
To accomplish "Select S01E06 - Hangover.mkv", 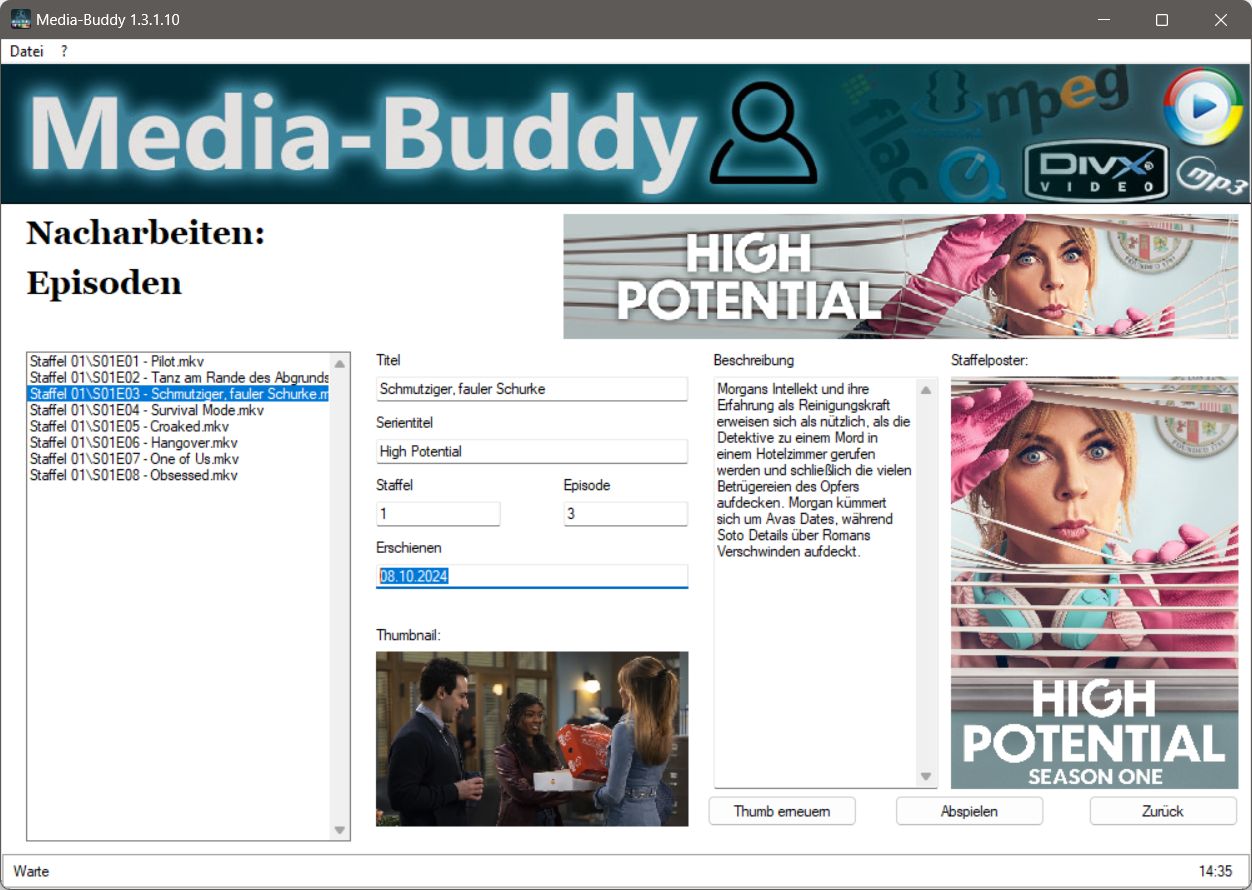I will 179,442.
